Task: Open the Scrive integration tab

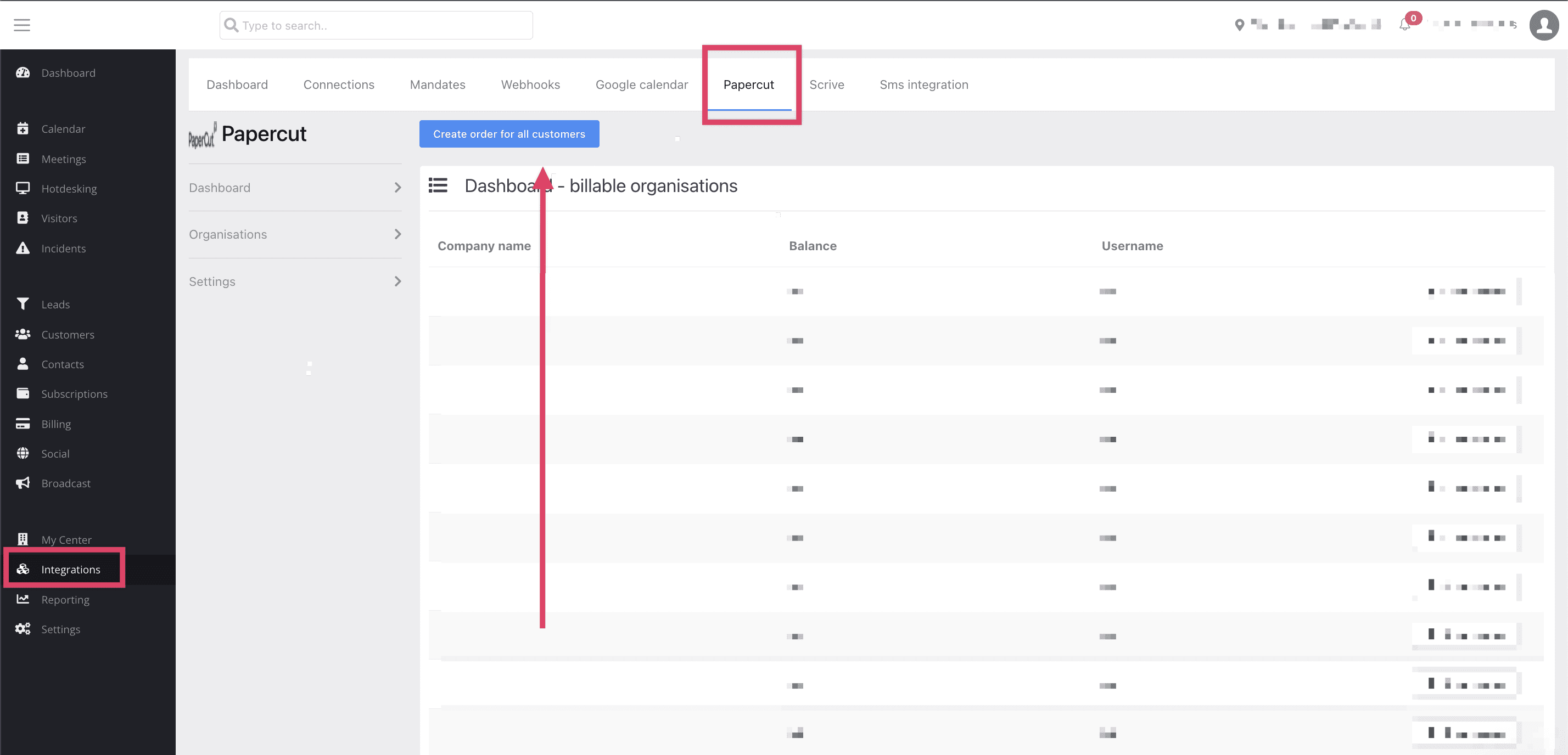Action: click(827, 84)
